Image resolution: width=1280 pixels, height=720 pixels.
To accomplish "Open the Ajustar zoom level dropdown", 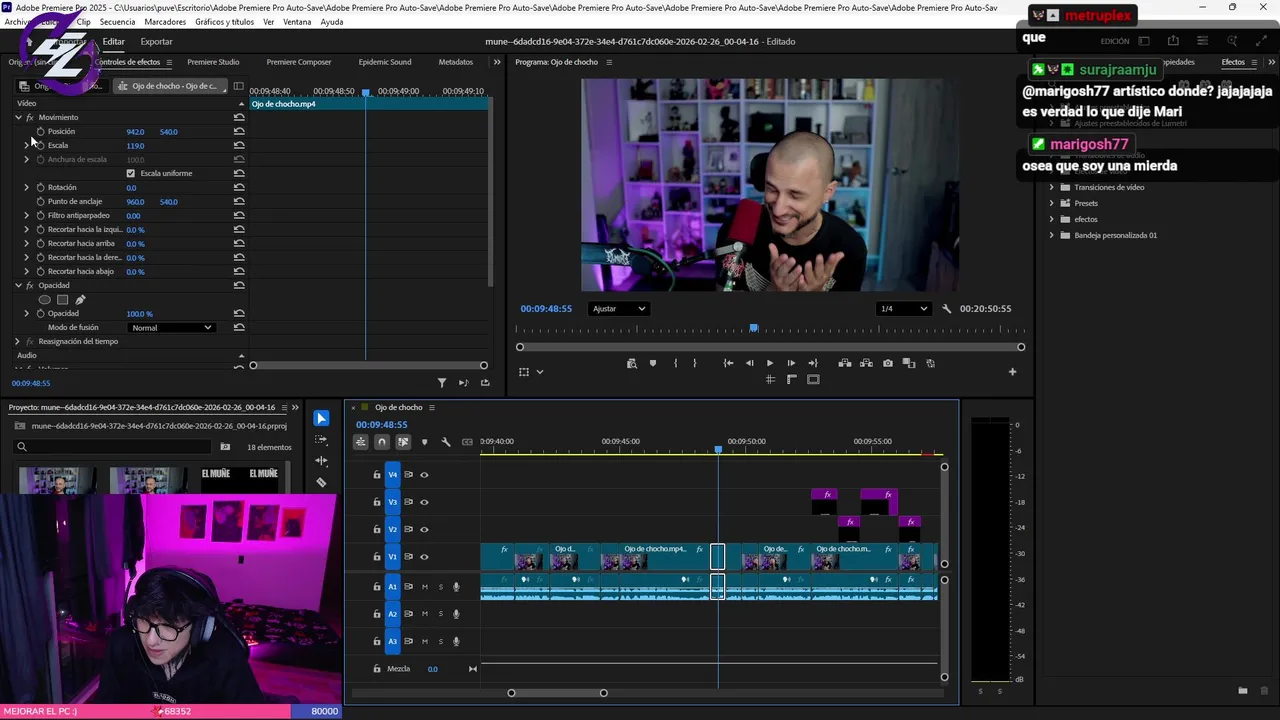I will coord(618,309).
